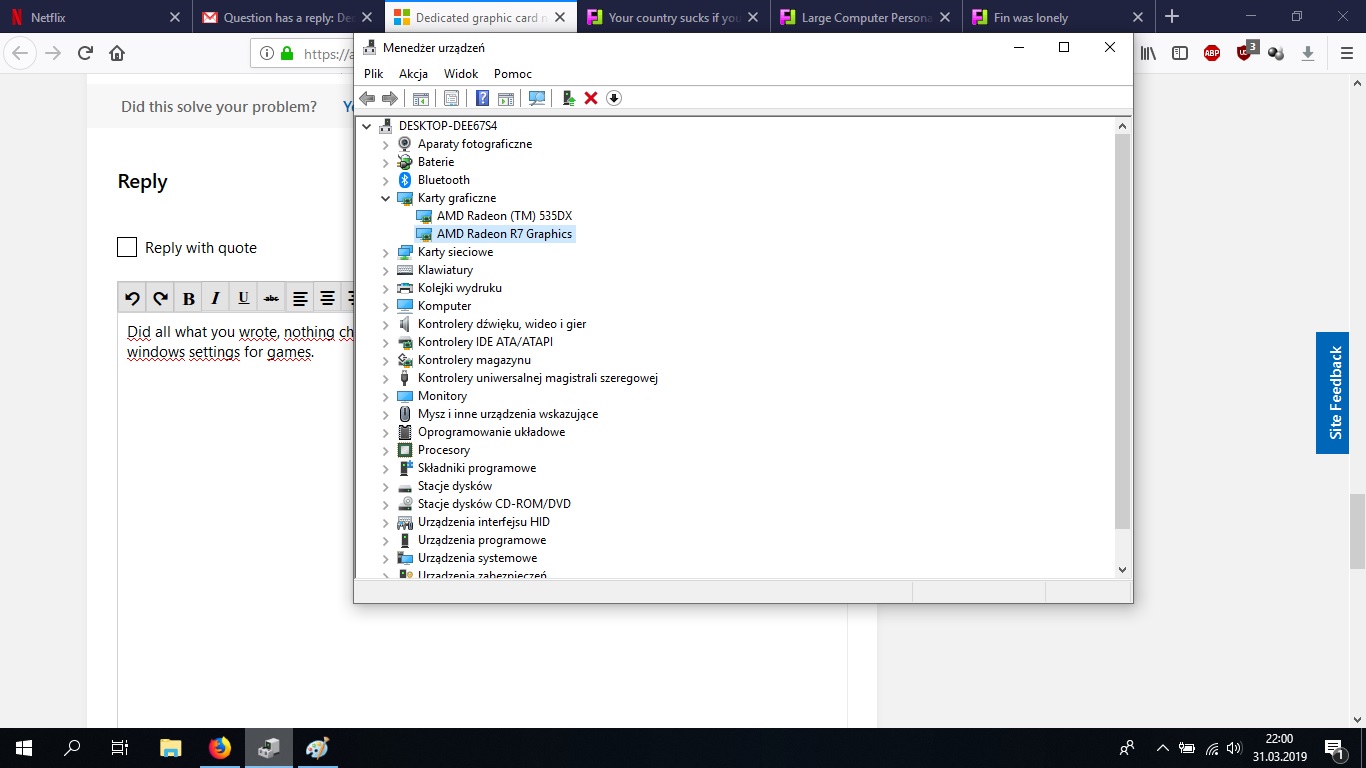
Task: Toggle Italic in the reply editor
Action: [x=215, y=298]
